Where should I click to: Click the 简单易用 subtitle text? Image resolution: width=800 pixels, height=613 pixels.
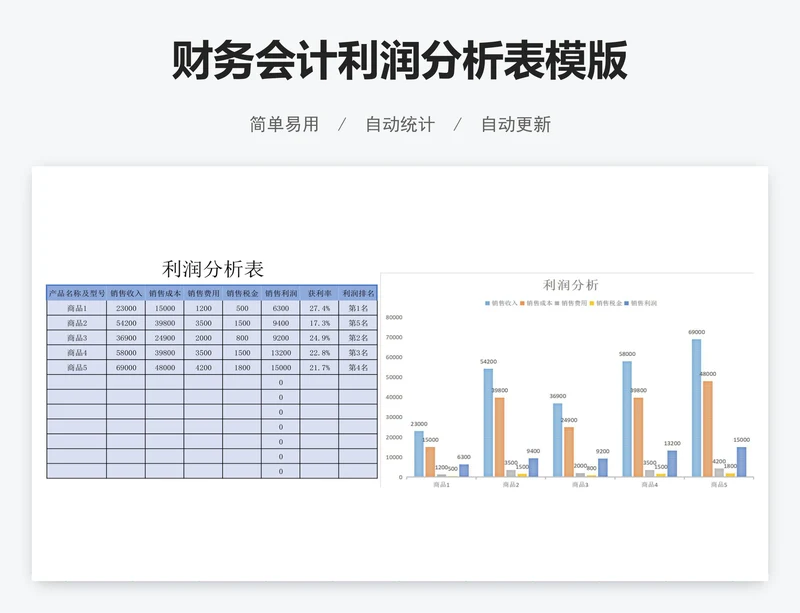(284, 124)
